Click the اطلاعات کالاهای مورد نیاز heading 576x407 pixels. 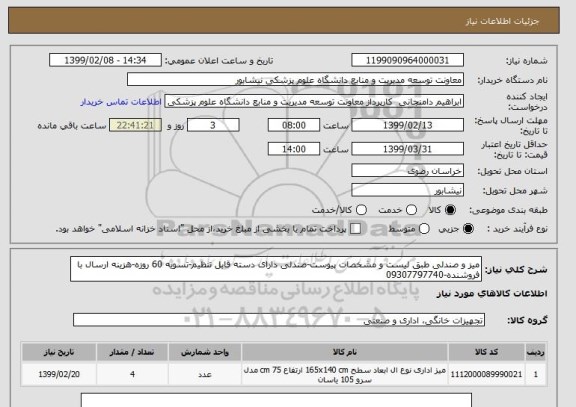[x=492, y=293]
